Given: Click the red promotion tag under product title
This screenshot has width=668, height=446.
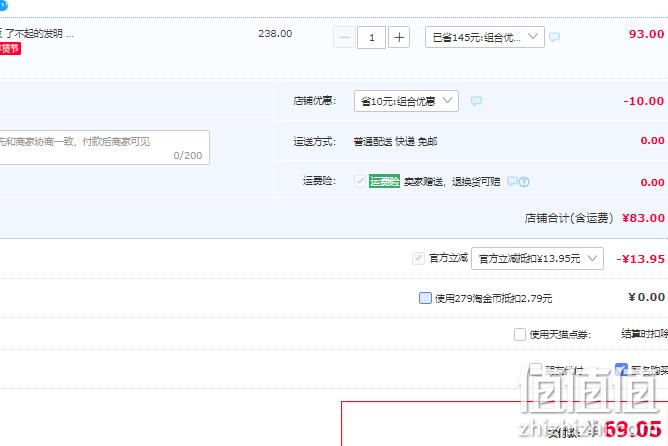Looking at the screenshot, I should tap(10, 48).
